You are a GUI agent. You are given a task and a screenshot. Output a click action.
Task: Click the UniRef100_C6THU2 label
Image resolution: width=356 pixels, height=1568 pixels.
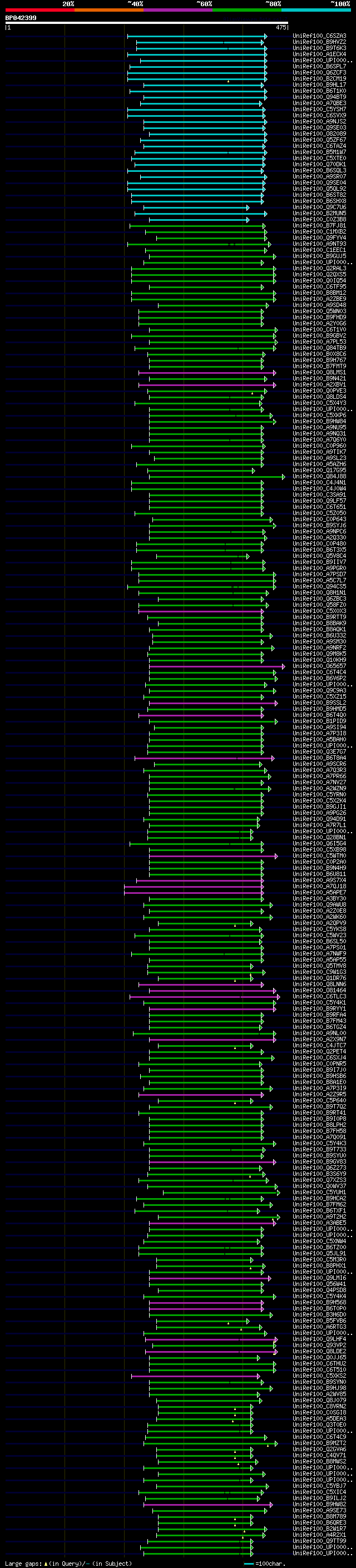[319, 1363]
